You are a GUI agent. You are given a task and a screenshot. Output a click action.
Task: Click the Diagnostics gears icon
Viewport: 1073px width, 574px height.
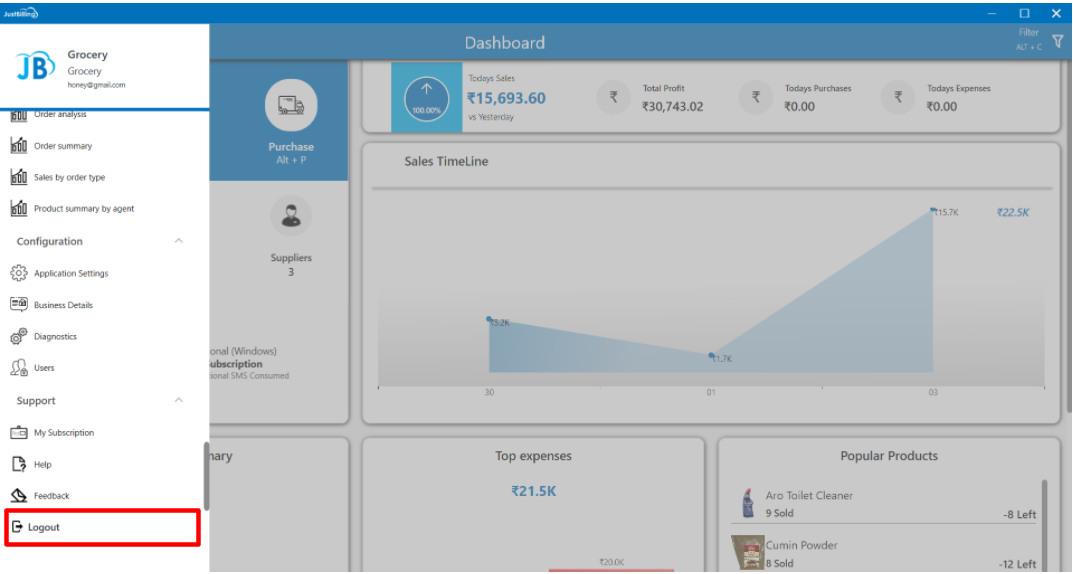tap(18, 337)
